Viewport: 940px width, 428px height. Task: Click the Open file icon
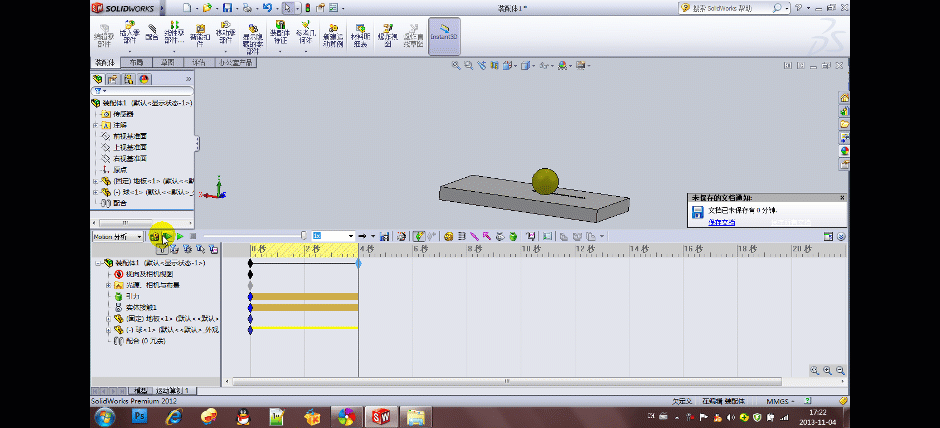tap(207, 8)
